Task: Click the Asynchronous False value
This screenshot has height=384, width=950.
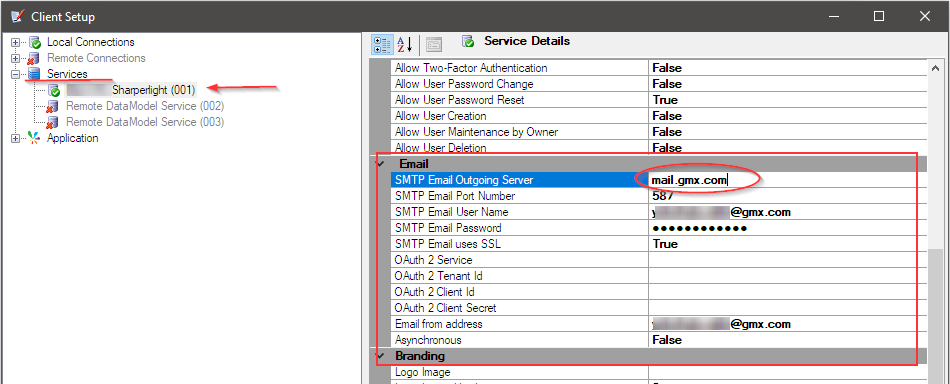Action: pos(788,340)
